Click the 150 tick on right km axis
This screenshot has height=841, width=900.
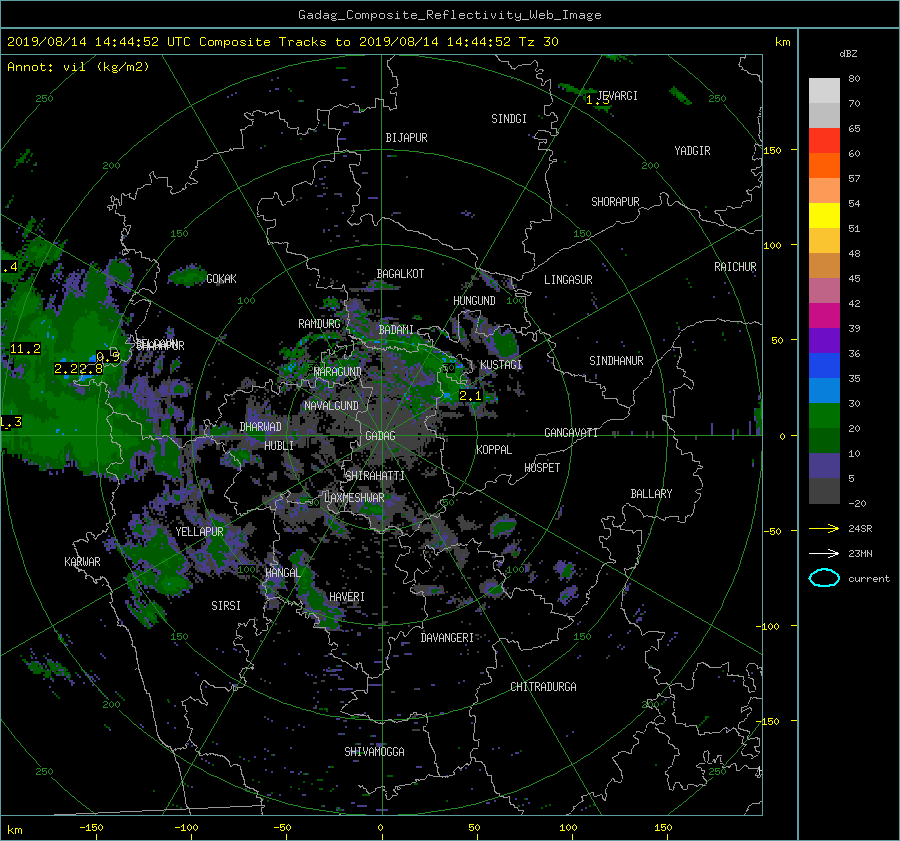tap(772, 150)
